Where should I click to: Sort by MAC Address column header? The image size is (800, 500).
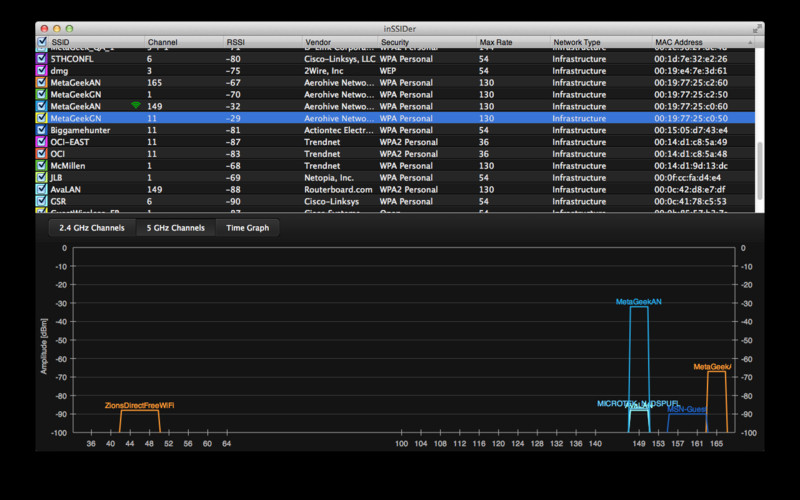pyautogui.click(x=679, y=42)
